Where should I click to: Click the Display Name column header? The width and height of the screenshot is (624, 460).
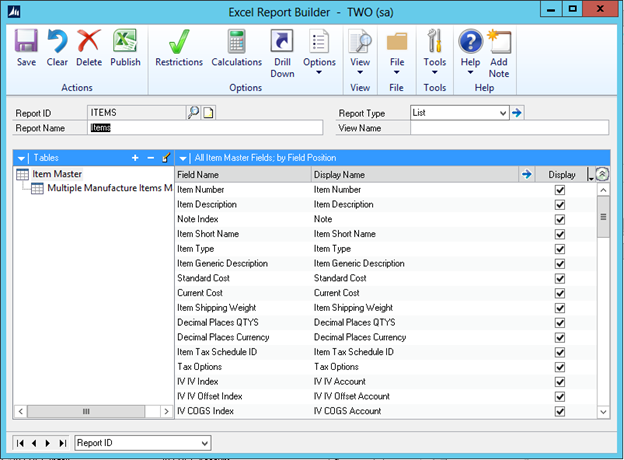click(x=415, y=174)
